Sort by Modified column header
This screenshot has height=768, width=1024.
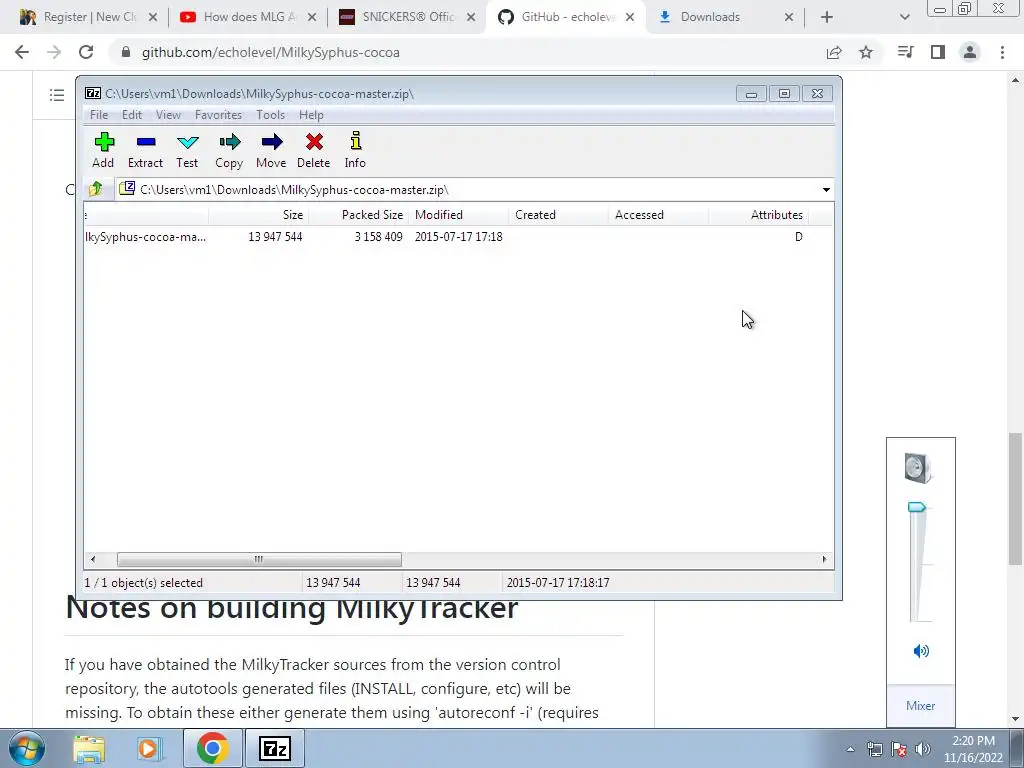458,215
